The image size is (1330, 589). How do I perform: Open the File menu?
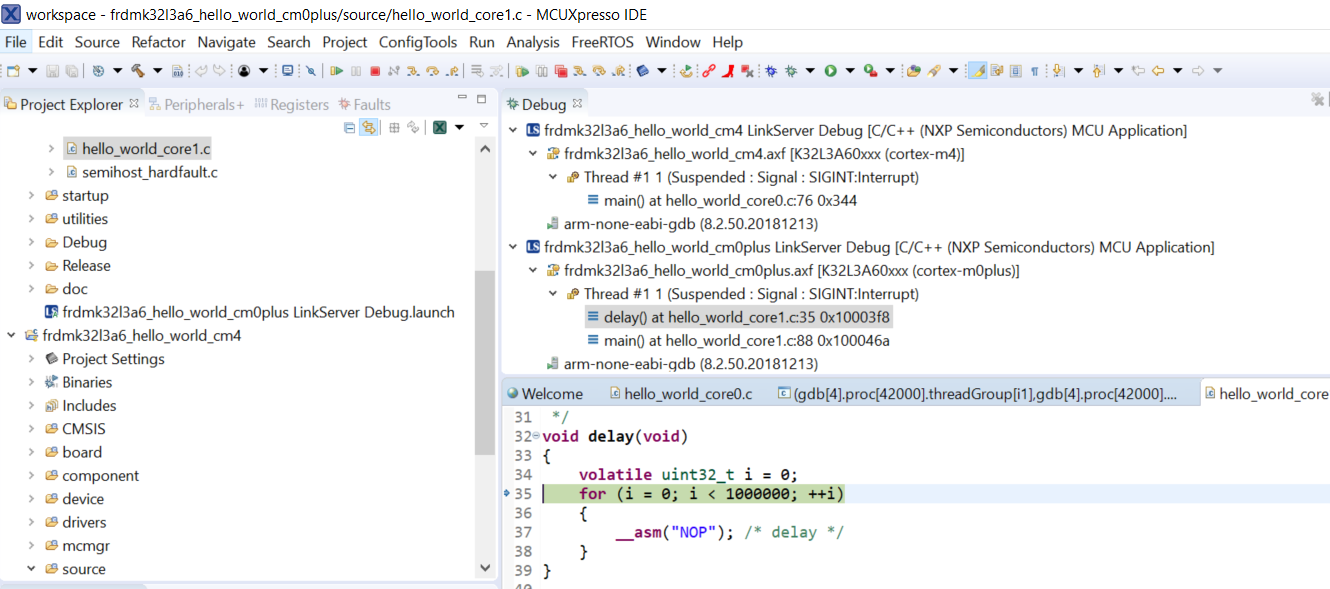click(x=16, y=42)
